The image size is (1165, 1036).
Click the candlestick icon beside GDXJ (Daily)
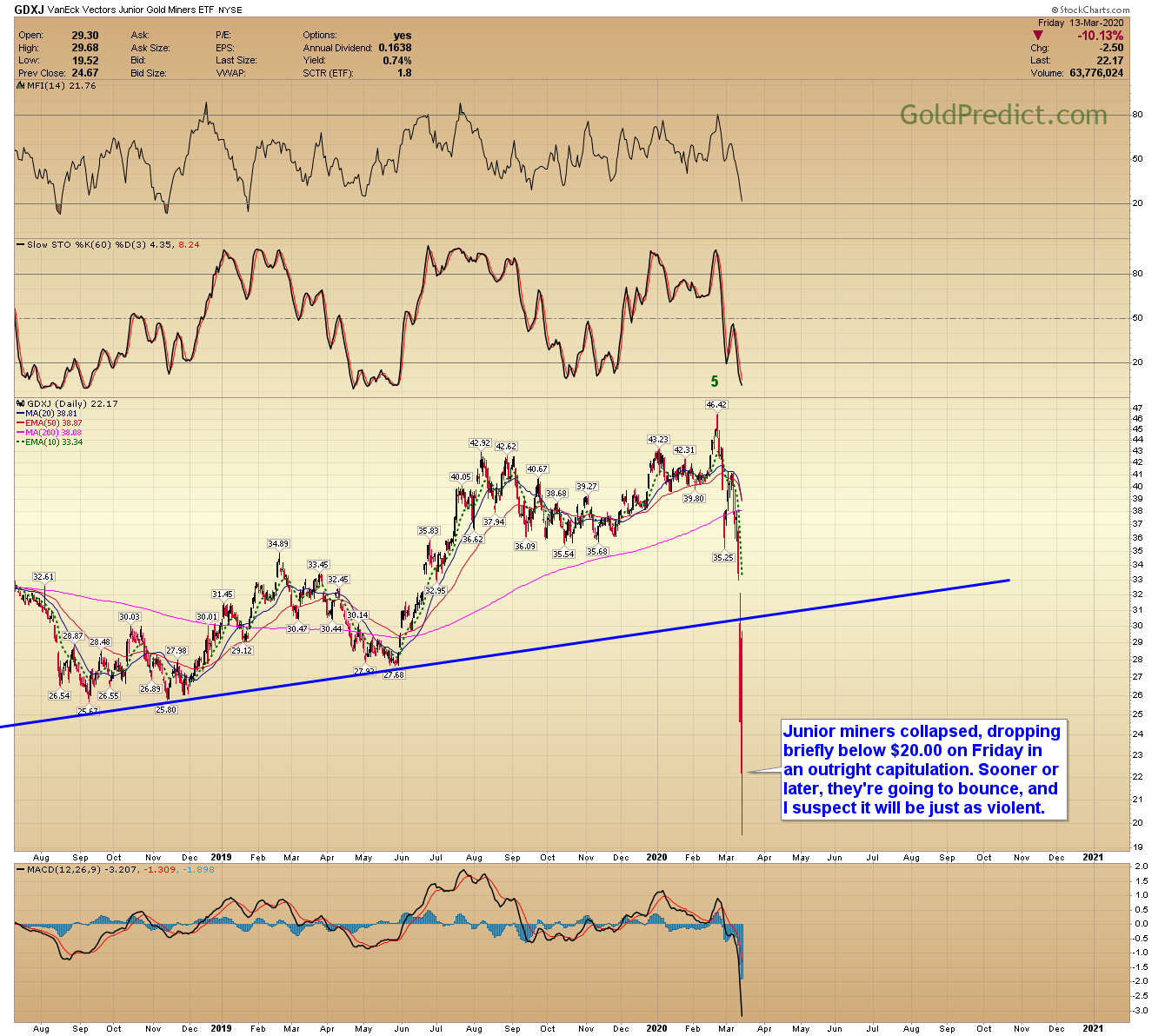click(x=20, y=403)
